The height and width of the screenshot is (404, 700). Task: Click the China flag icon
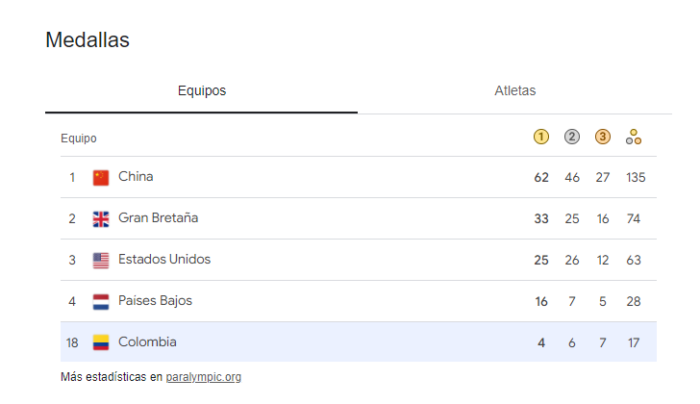point(101,178)
